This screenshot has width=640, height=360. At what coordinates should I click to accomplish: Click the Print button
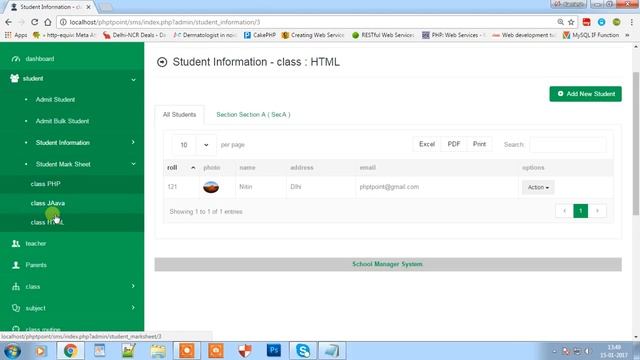[x=479, y=144]
